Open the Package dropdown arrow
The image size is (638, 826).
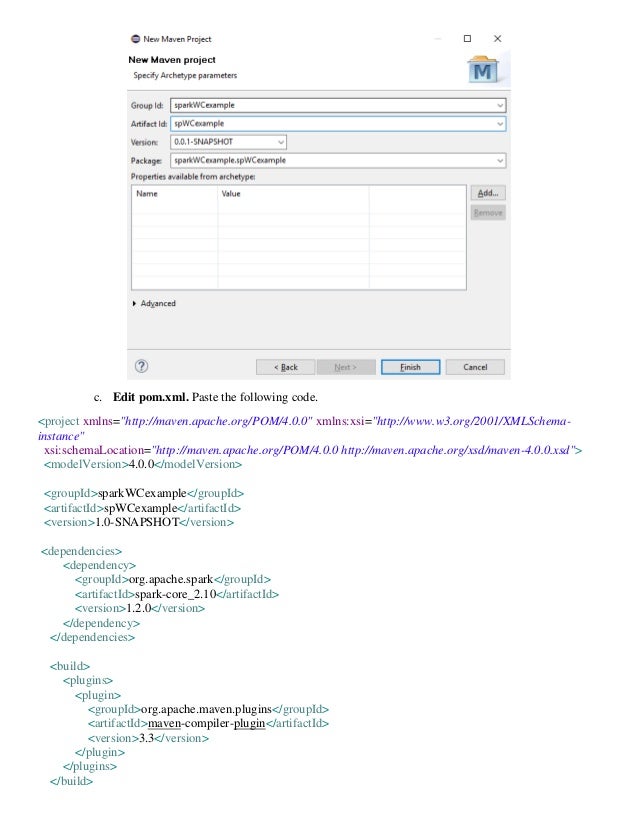point(500,161)
